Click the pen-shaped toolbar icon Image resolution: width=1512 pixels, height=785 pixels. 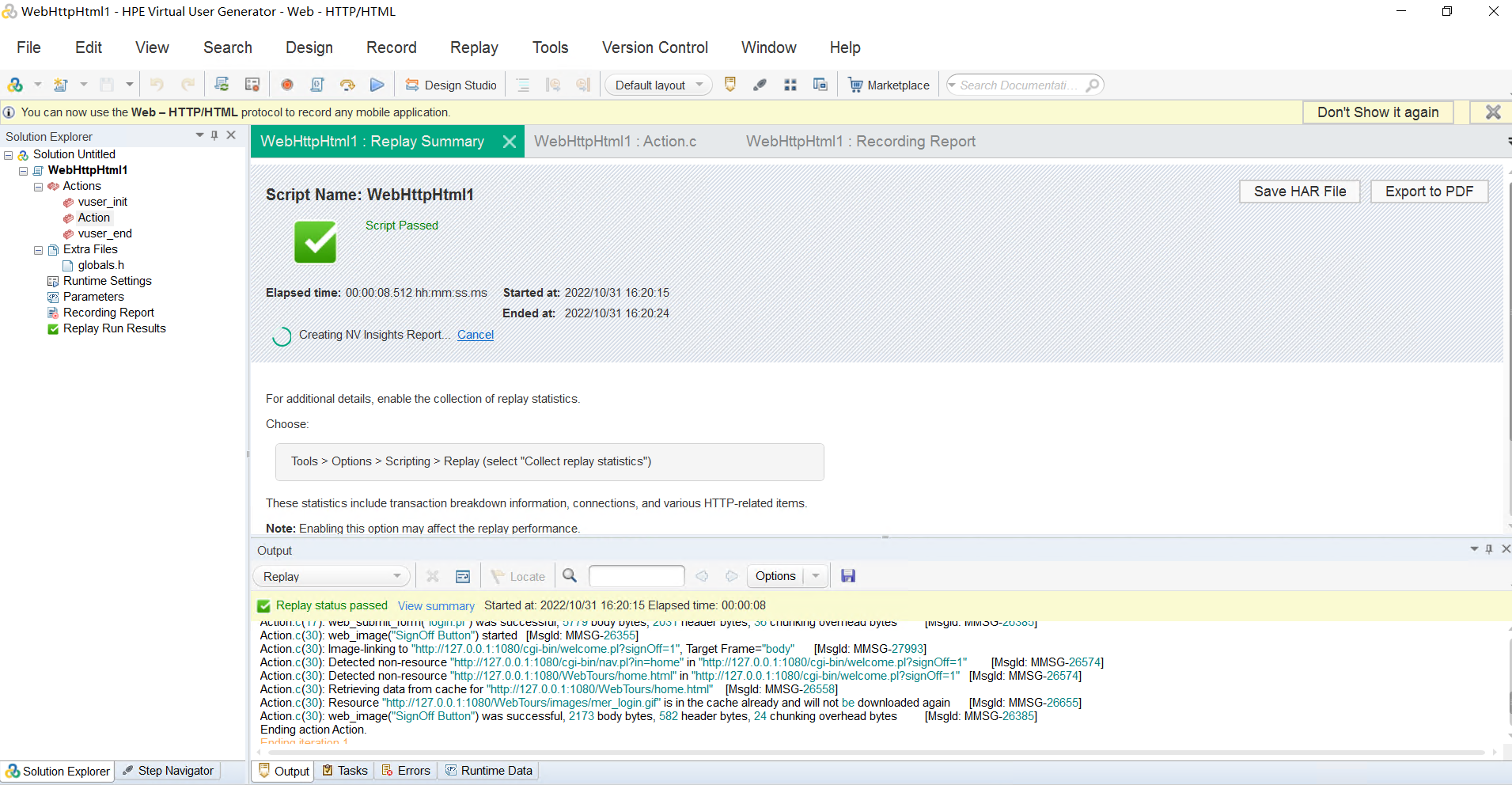tap(760, 85)
